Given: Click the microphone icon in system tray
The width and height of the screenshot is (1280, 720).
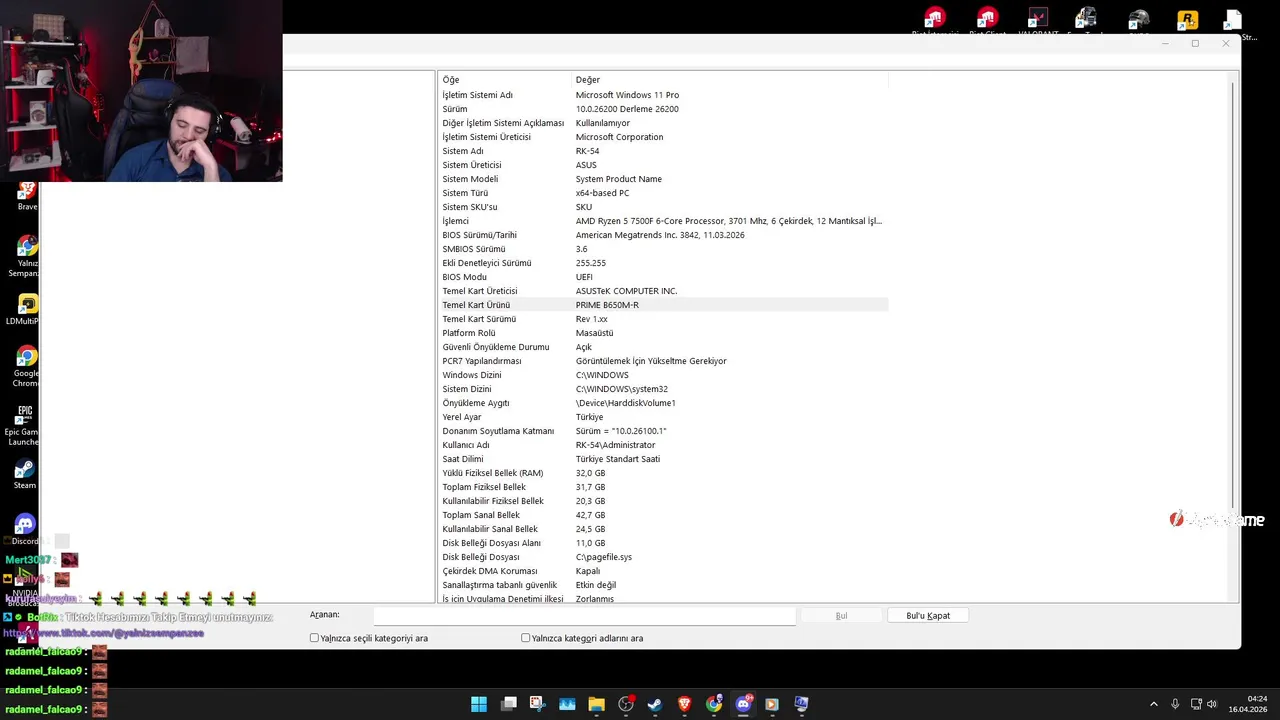Looking at the screenshot, I should tap(1175, 704).
